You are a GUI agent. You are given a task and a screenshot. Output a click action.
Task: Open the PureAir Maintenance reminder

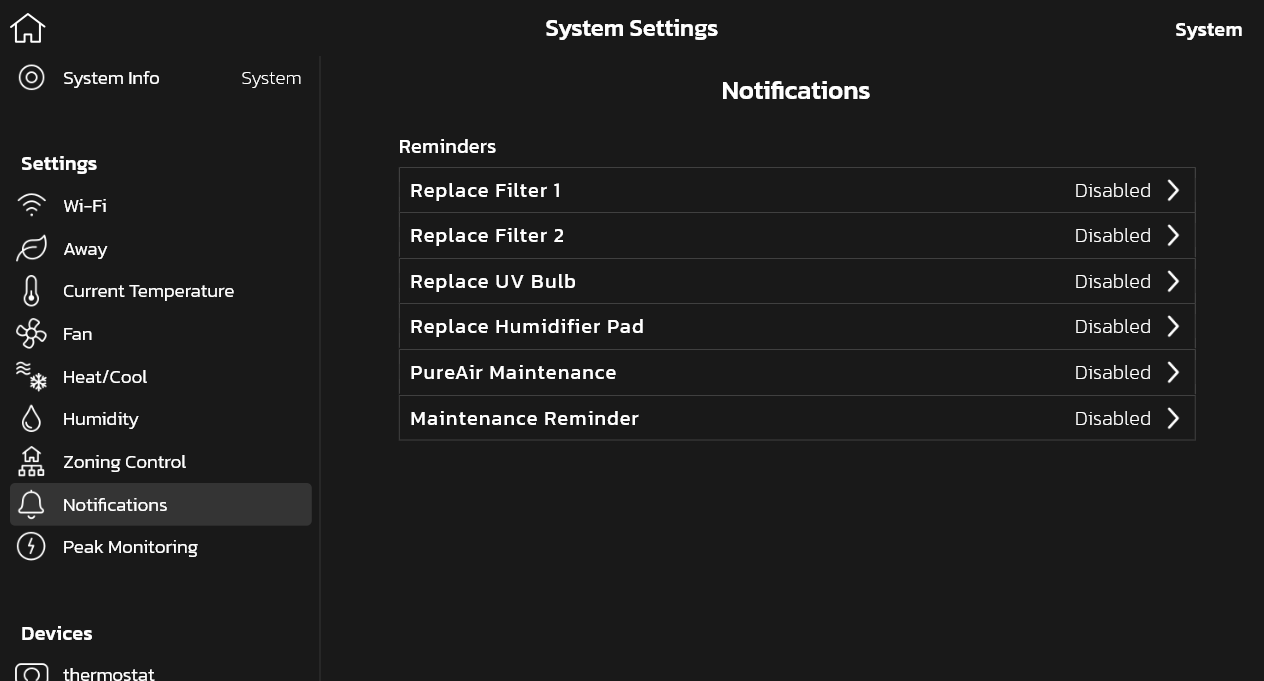click(x=797, y=372)
